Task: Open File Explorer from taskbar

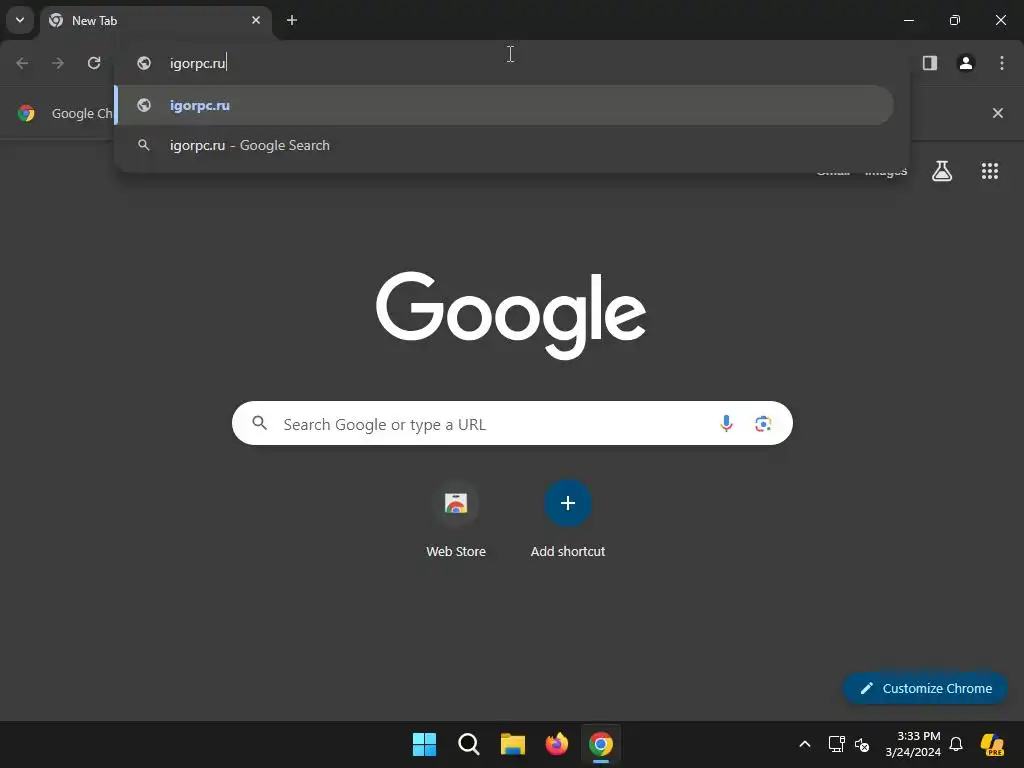Action: tap(513, 744)
